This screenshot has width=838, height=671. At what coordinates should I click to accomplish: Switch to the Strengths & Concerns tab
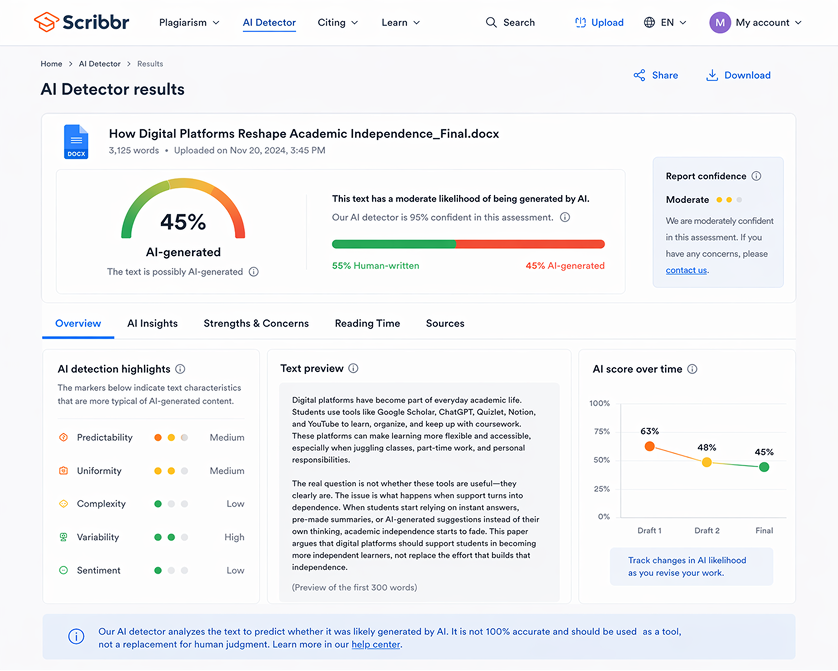[256, 323]
